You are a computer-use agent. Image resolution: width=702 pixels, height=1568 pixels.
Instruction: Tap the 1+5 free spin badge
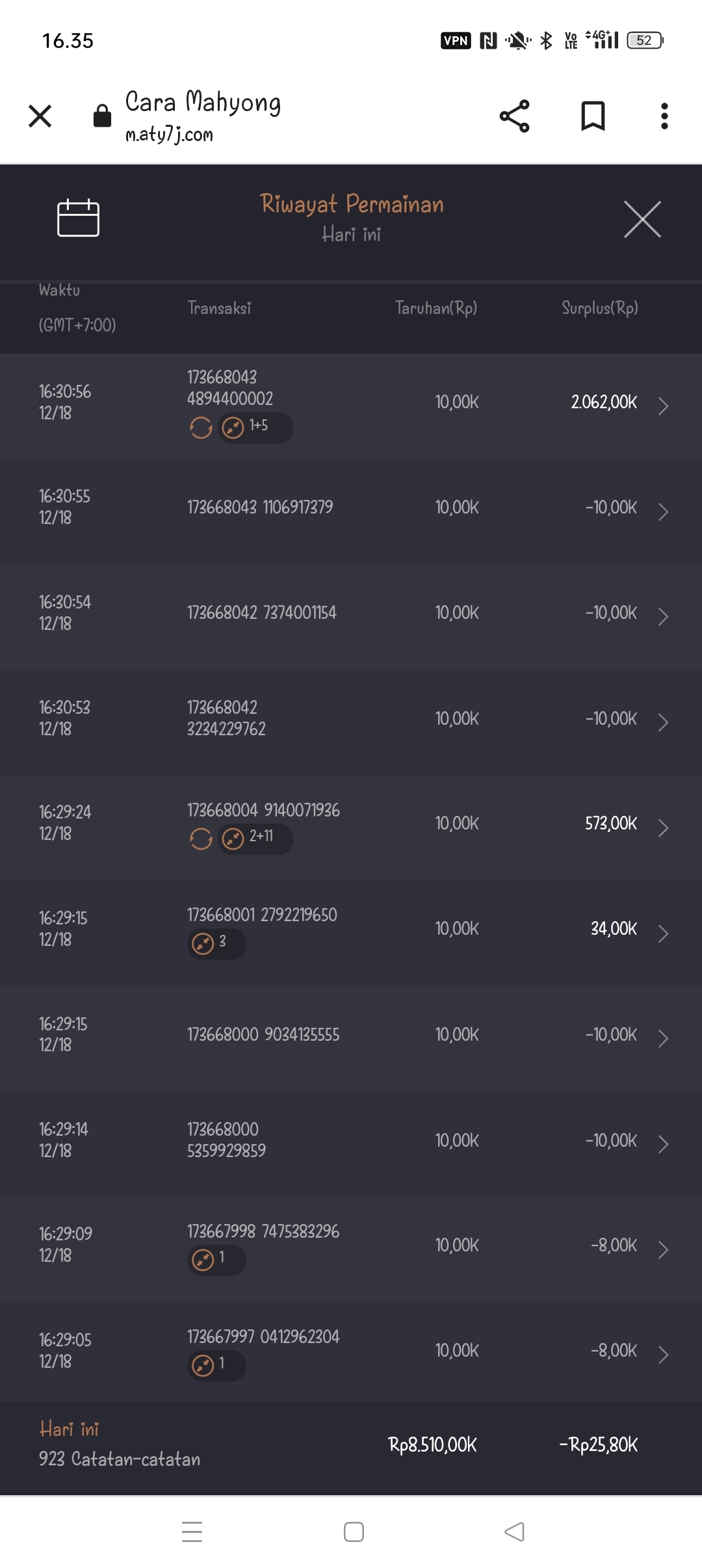255,428
